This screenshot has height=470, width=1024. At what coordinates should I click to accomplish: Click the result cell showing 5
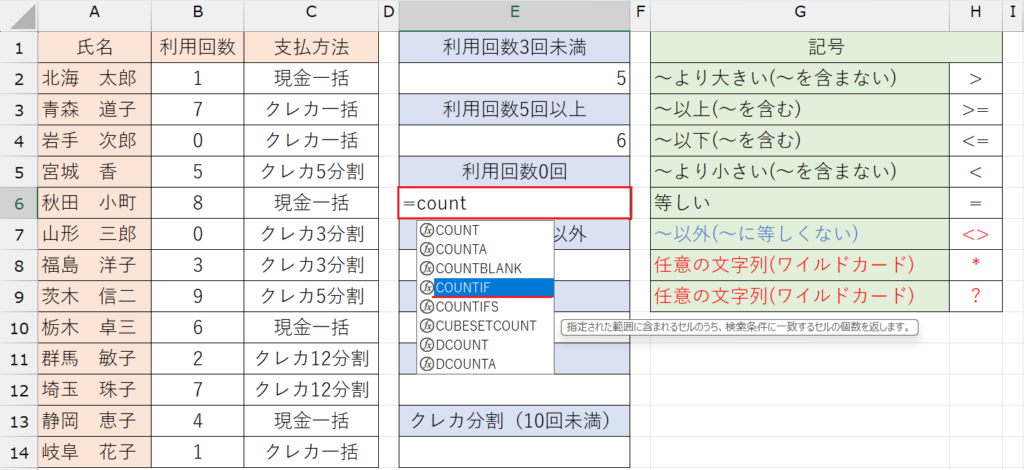point(515,79)
